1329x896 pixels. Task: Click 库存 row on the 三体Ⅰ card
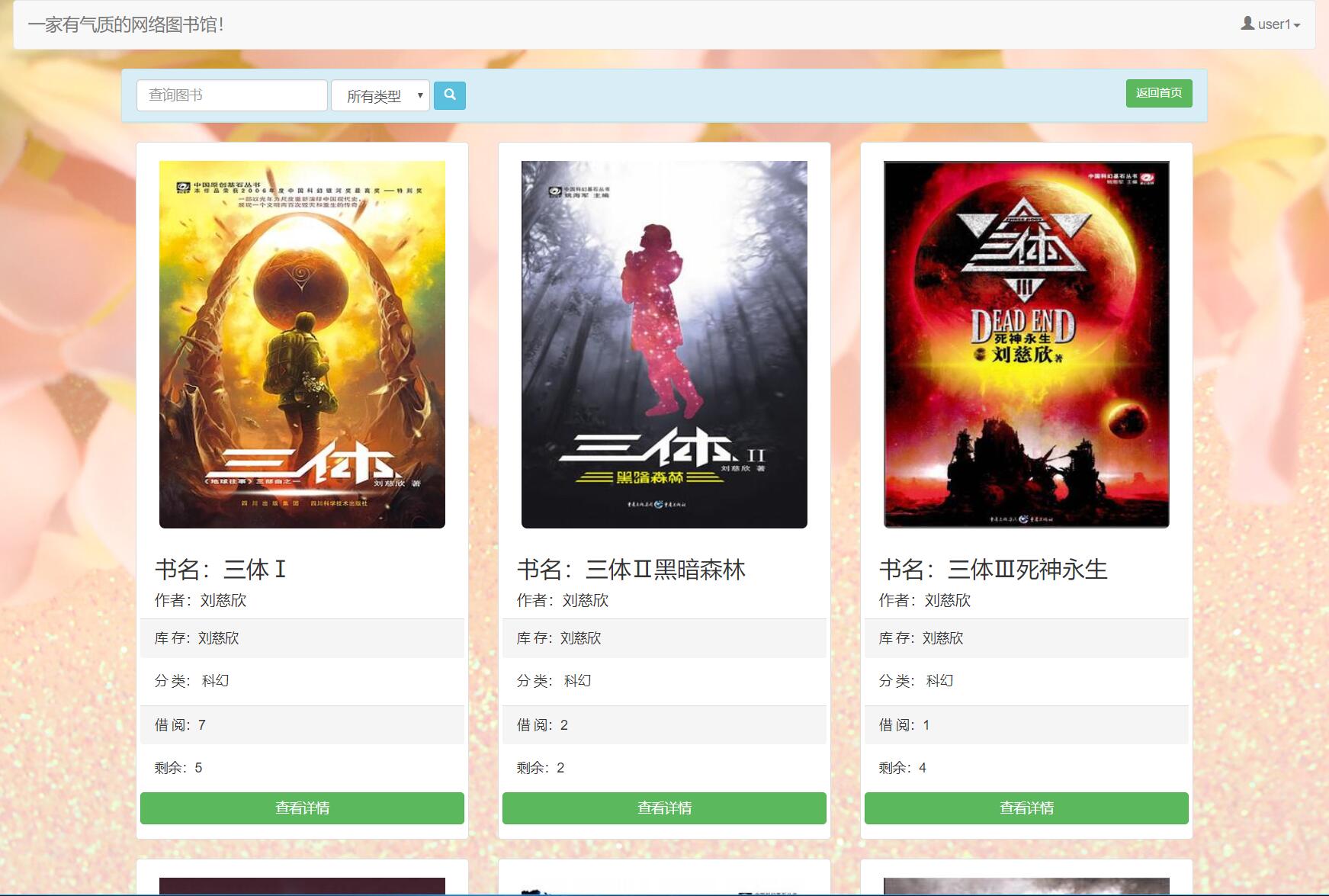point(302,638)
